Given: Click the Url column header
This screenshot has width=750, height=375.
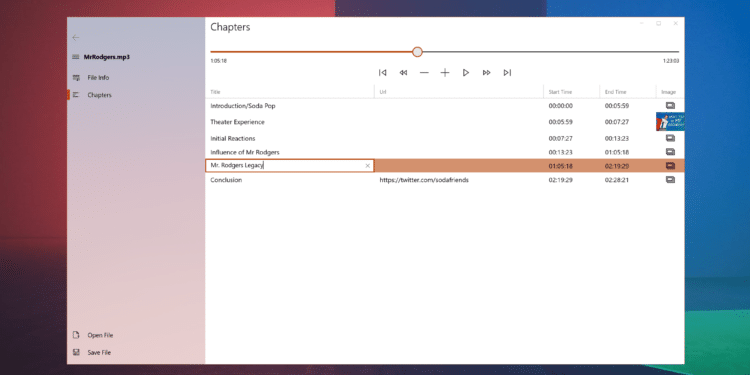Looking at the screenshot, I should 383,92.
